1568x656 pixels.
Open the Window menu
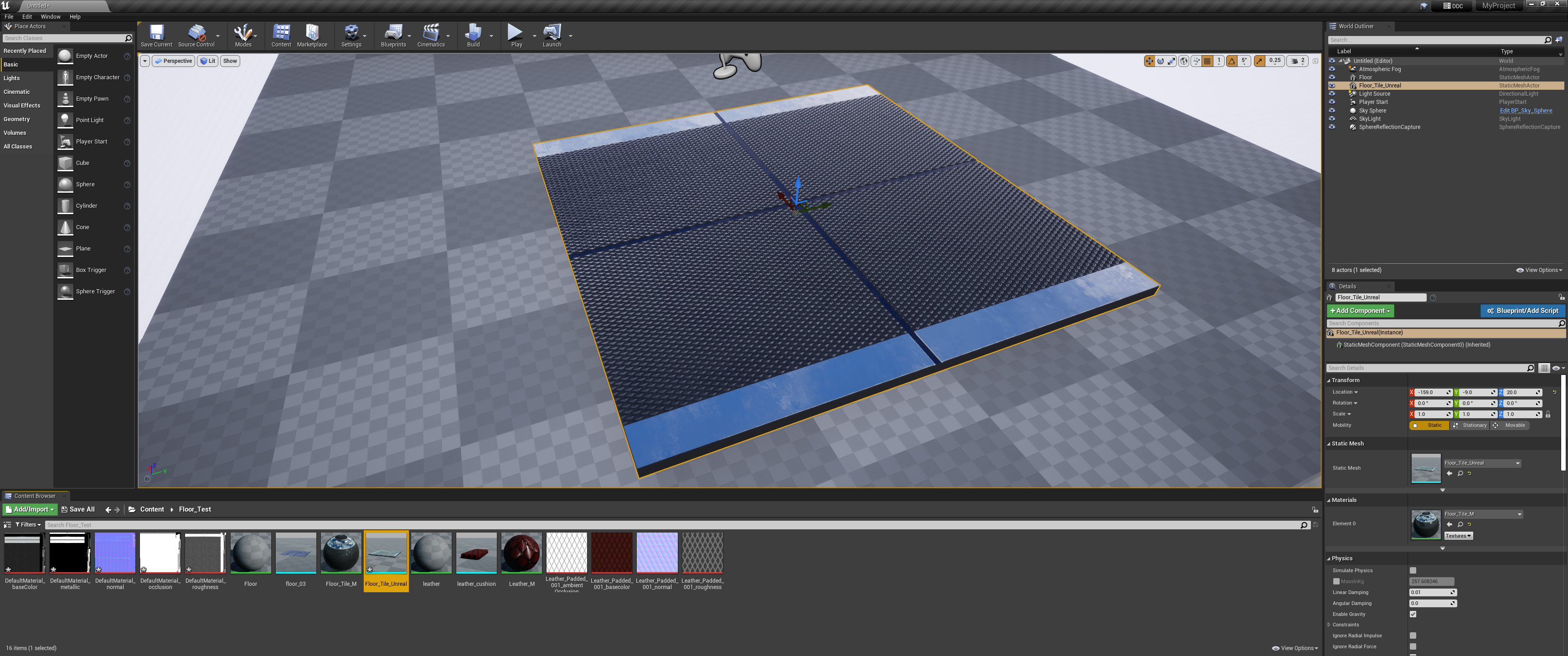pos(51,16)
